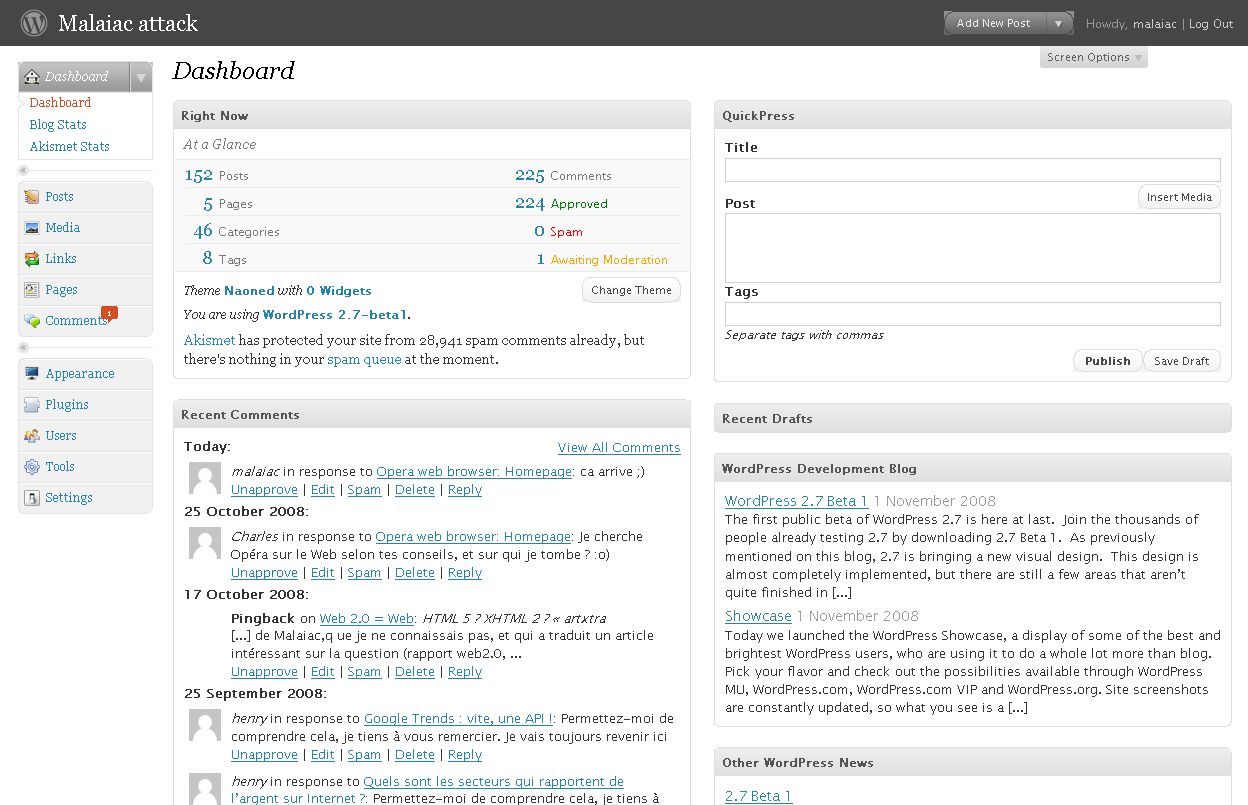The height and width of the screenshot is (805, 1248).
Task: Open the malaiac profile link in the header
Action: 1155,24
